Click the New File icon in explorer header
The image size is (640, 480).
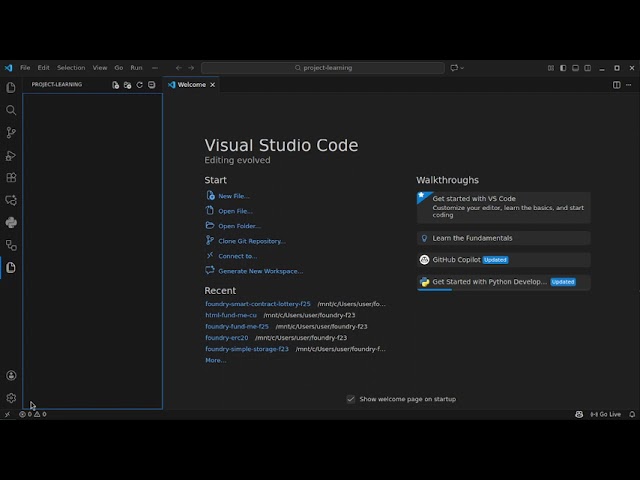116,85
